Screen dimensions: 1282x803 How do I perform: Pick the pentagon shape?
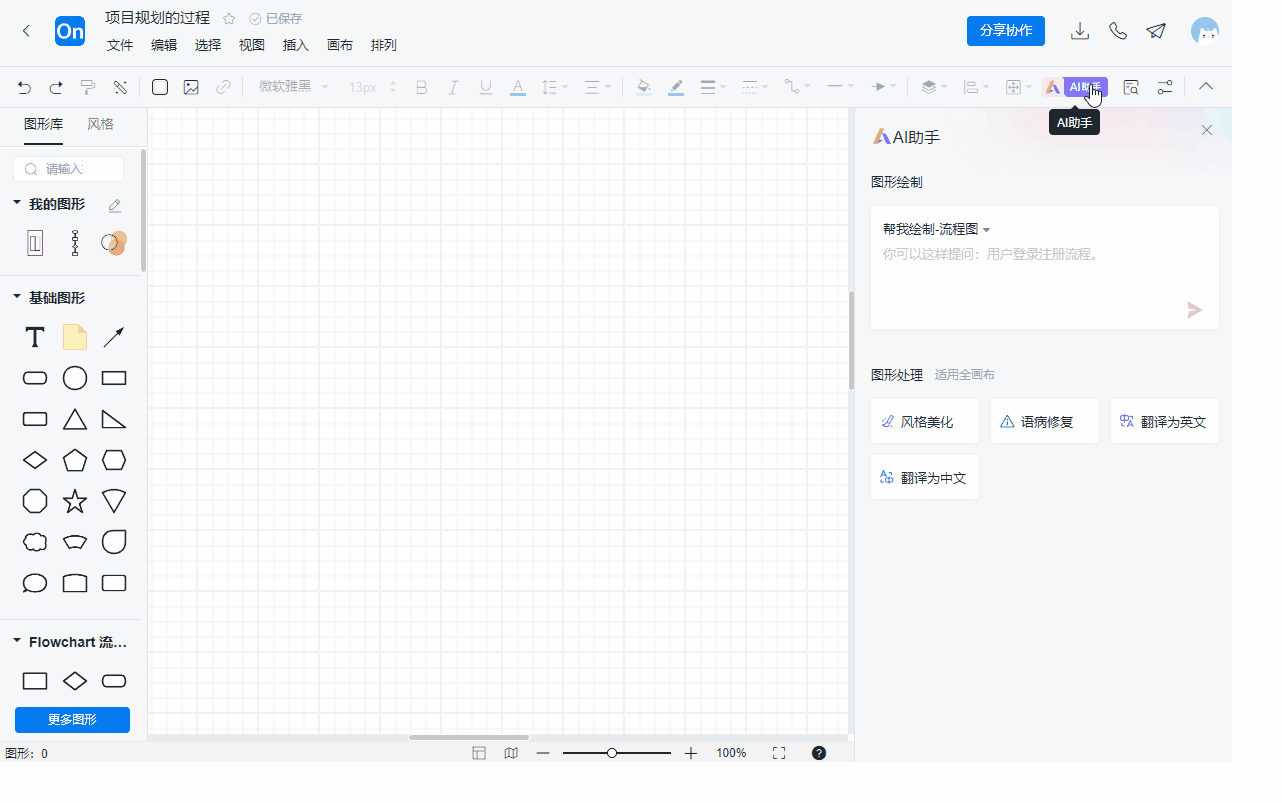pos(75,460)
